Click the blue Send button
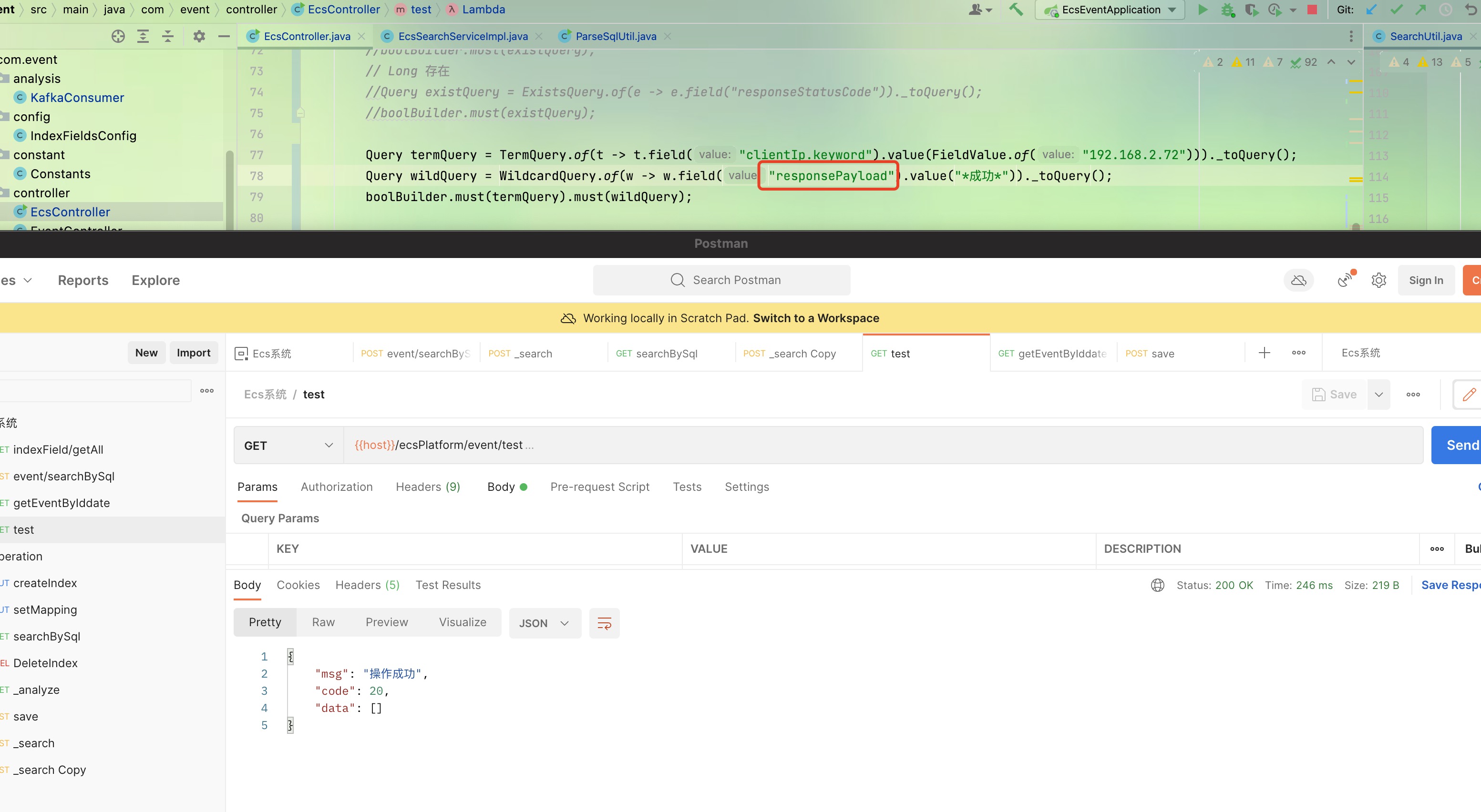Image resolution: width=1481 pixels, height=812 pixels. point(1457,446)
